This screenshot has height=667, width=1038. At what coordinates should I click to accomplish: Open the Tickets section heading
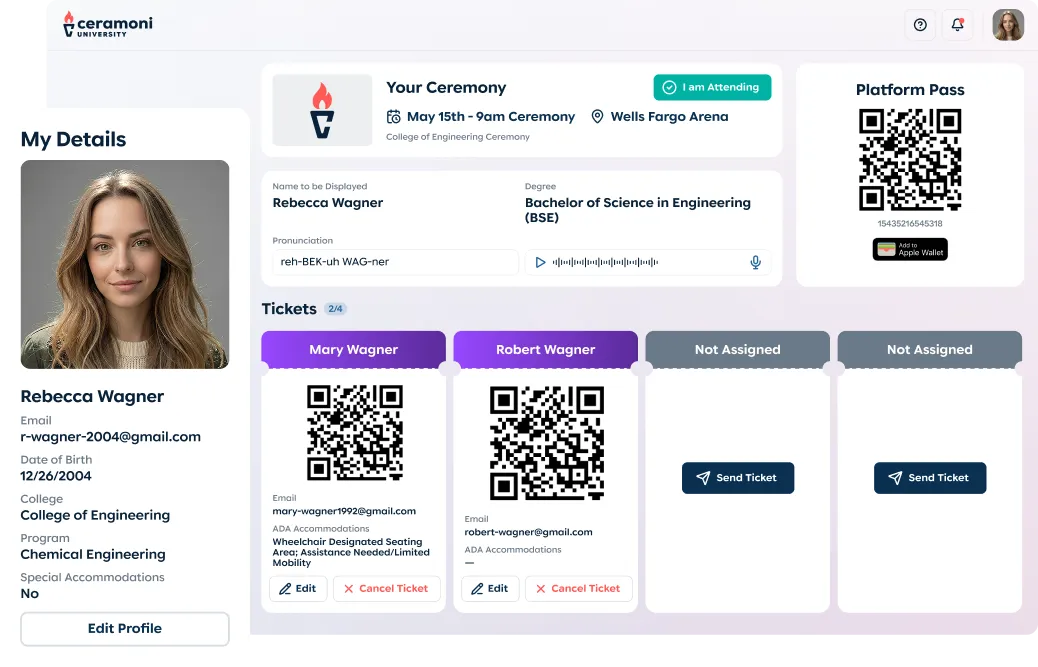[289, 308]
